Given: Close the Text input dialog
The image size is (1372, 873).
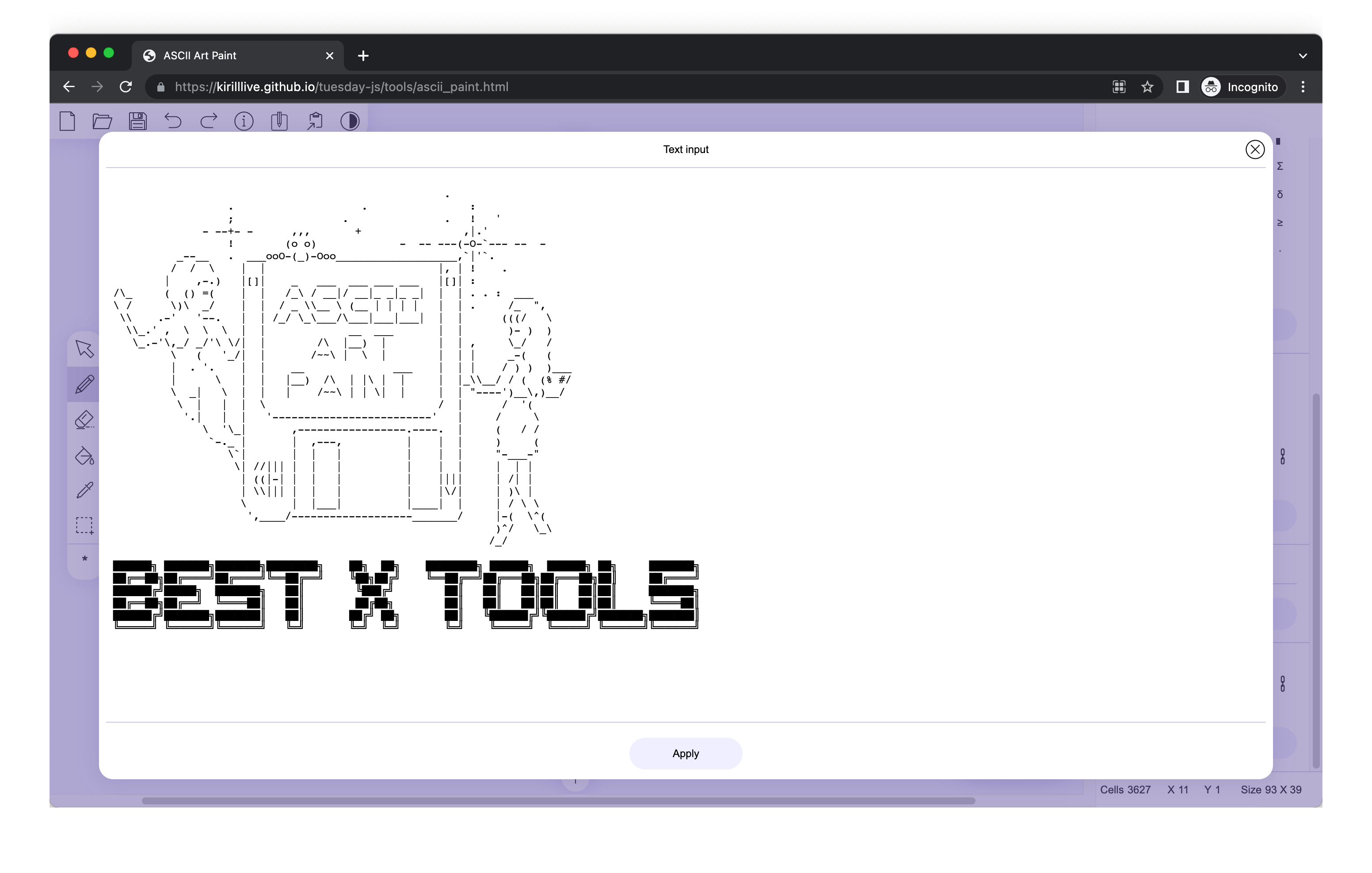Looking at the screenshot, I should tap(1254, 149).
